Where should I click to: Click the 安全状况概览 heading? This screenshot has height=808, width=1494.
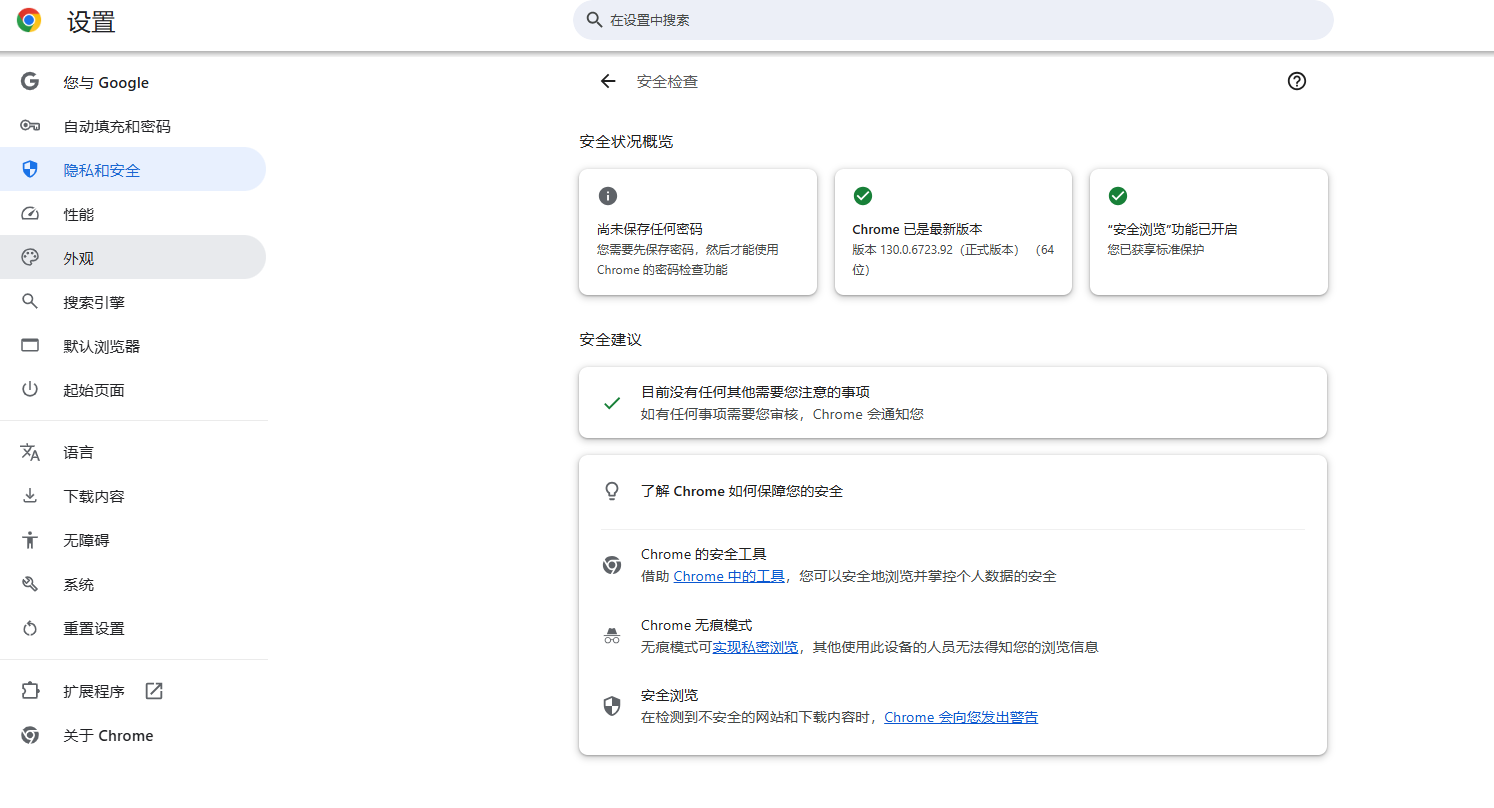click(626, 142)
